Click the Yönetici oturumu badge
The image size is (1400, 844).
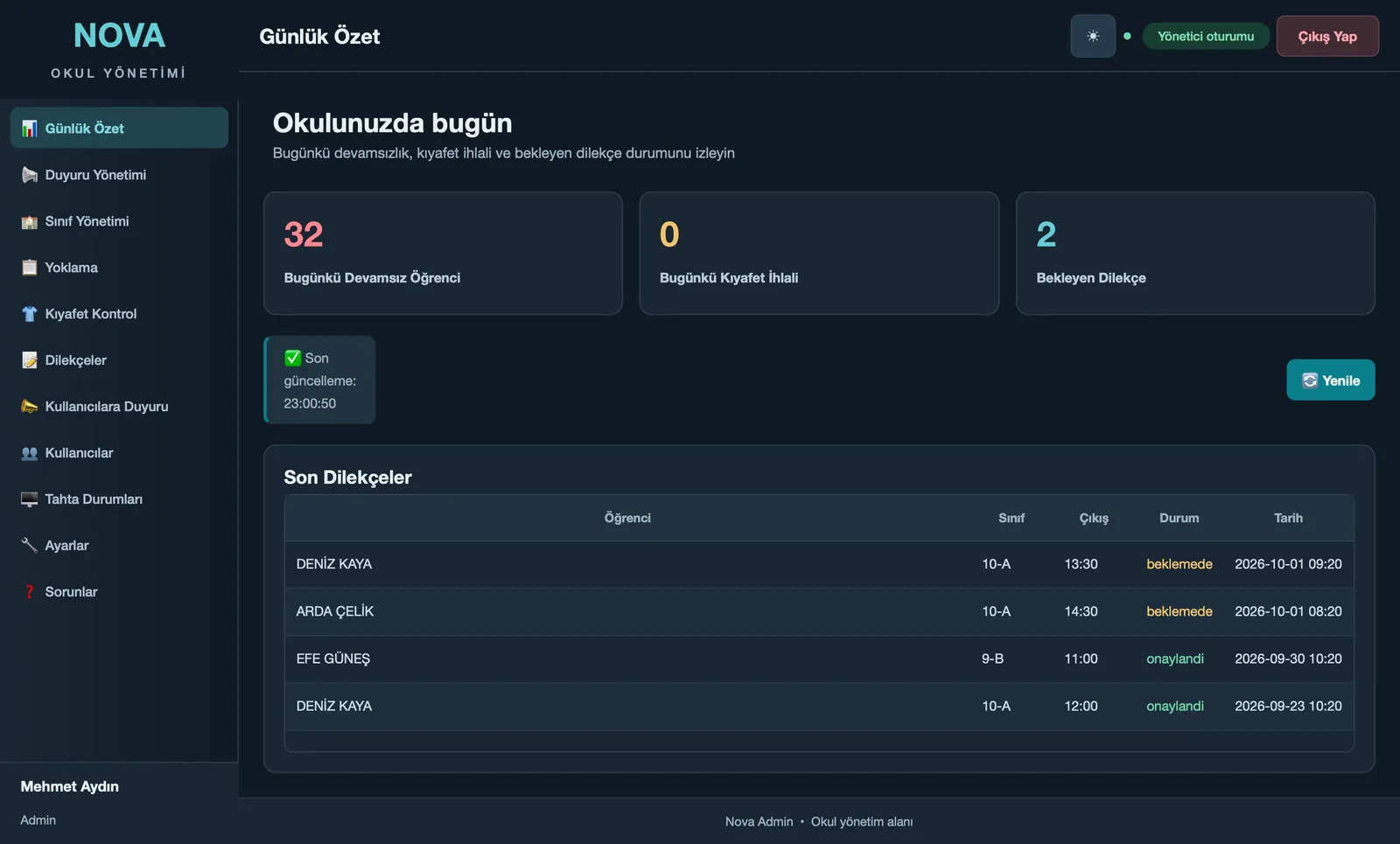pos(1206,36)
